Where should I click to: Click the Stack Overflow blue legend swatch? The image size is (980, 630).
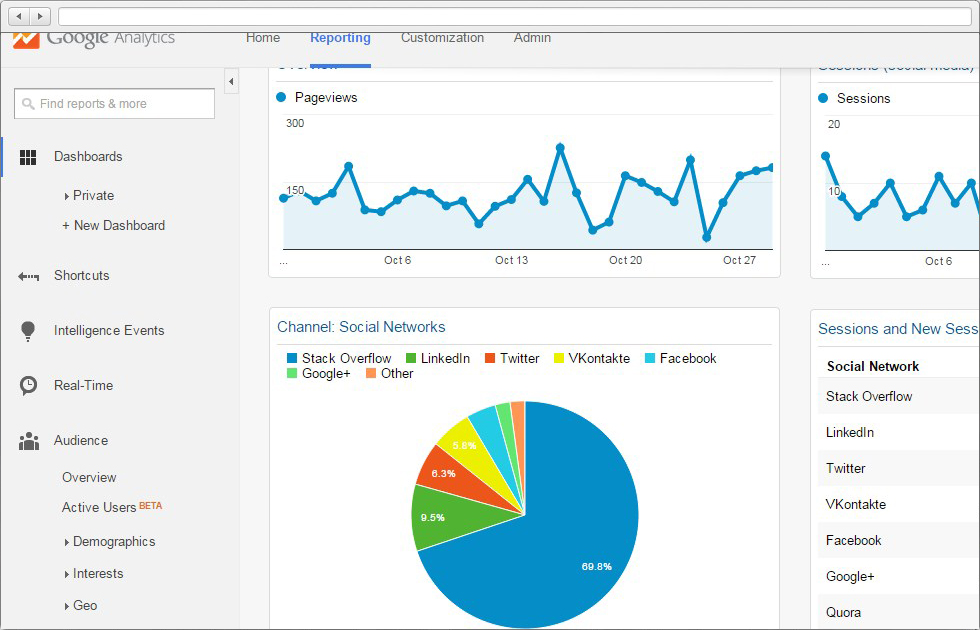[292, 358]
